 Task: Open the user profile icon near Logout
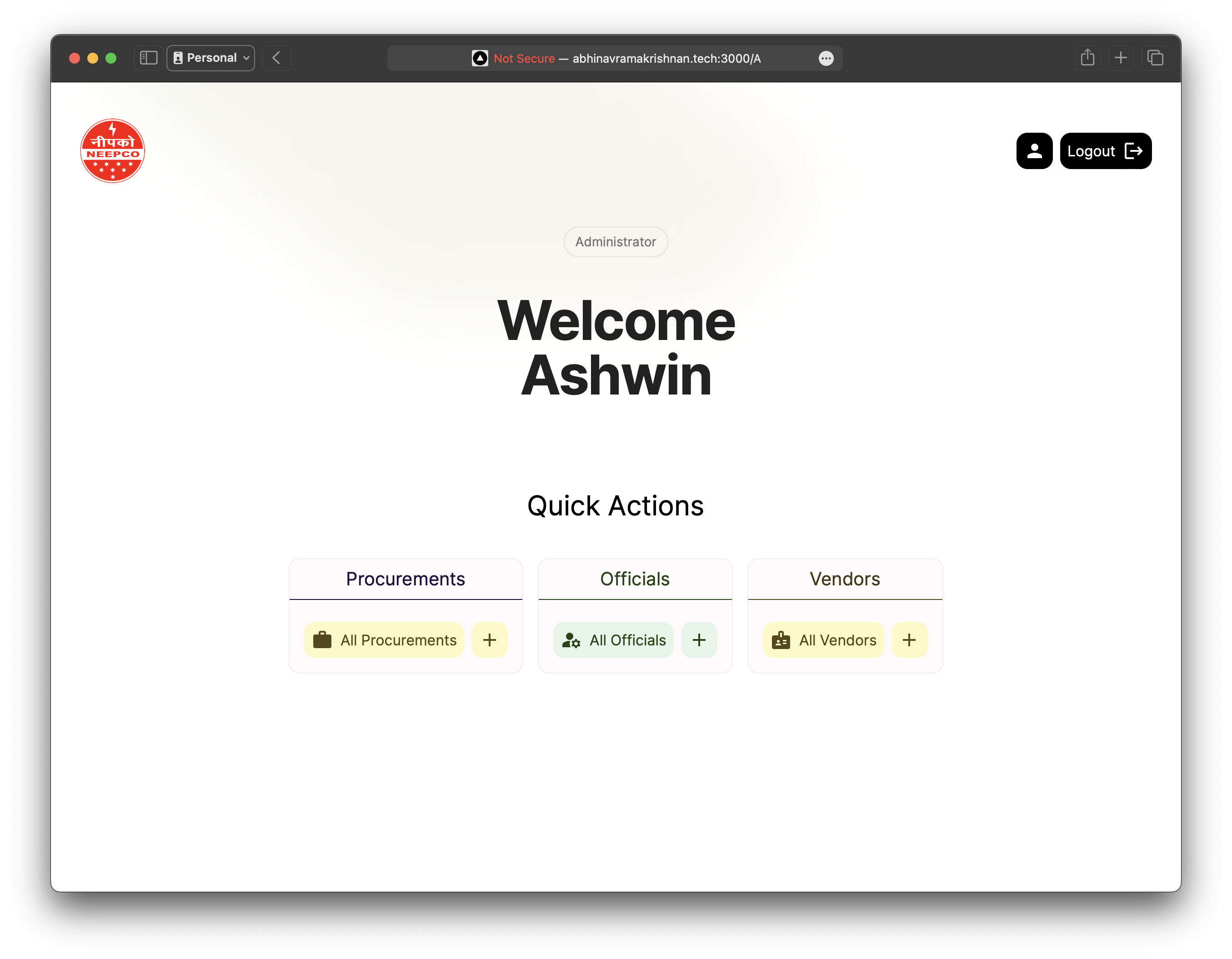click(x=1034, y=150)
